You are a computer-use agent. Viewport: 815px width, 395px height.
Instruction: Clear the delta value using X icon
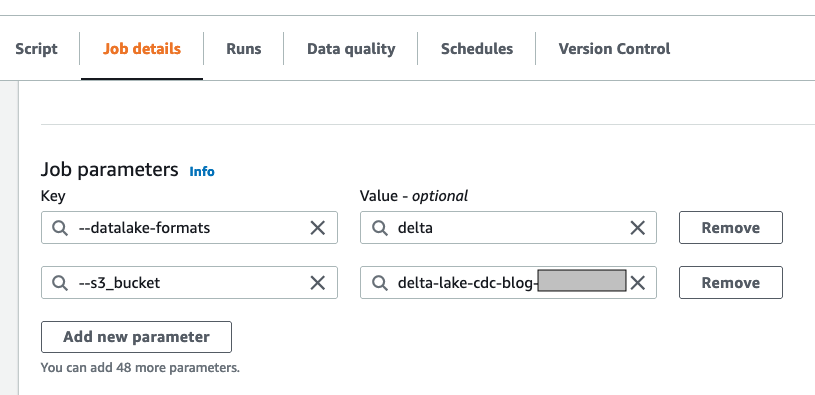coord(637,228)
